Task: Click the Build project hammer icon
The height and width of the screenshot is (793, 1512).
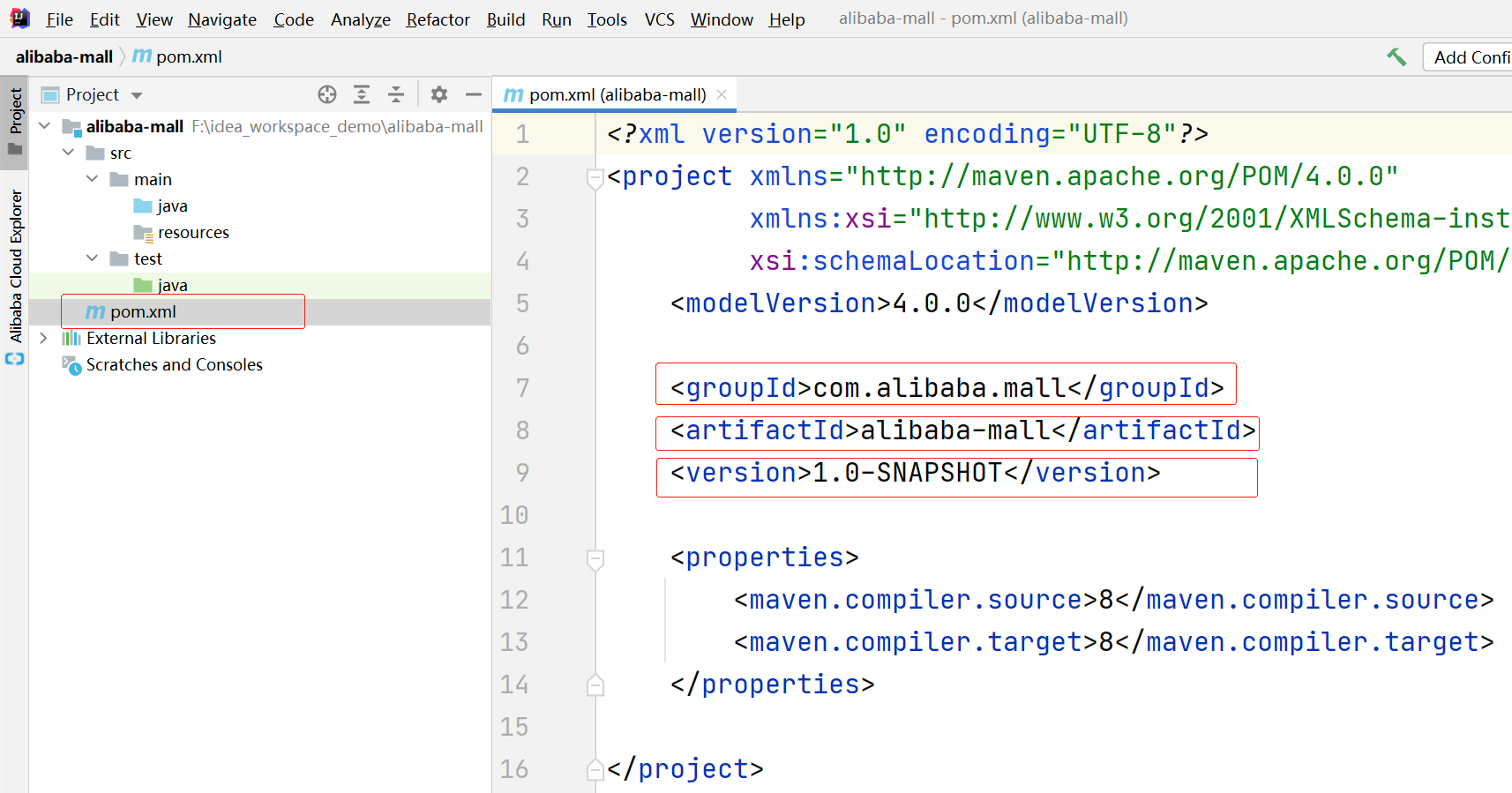Action: 1396,57
